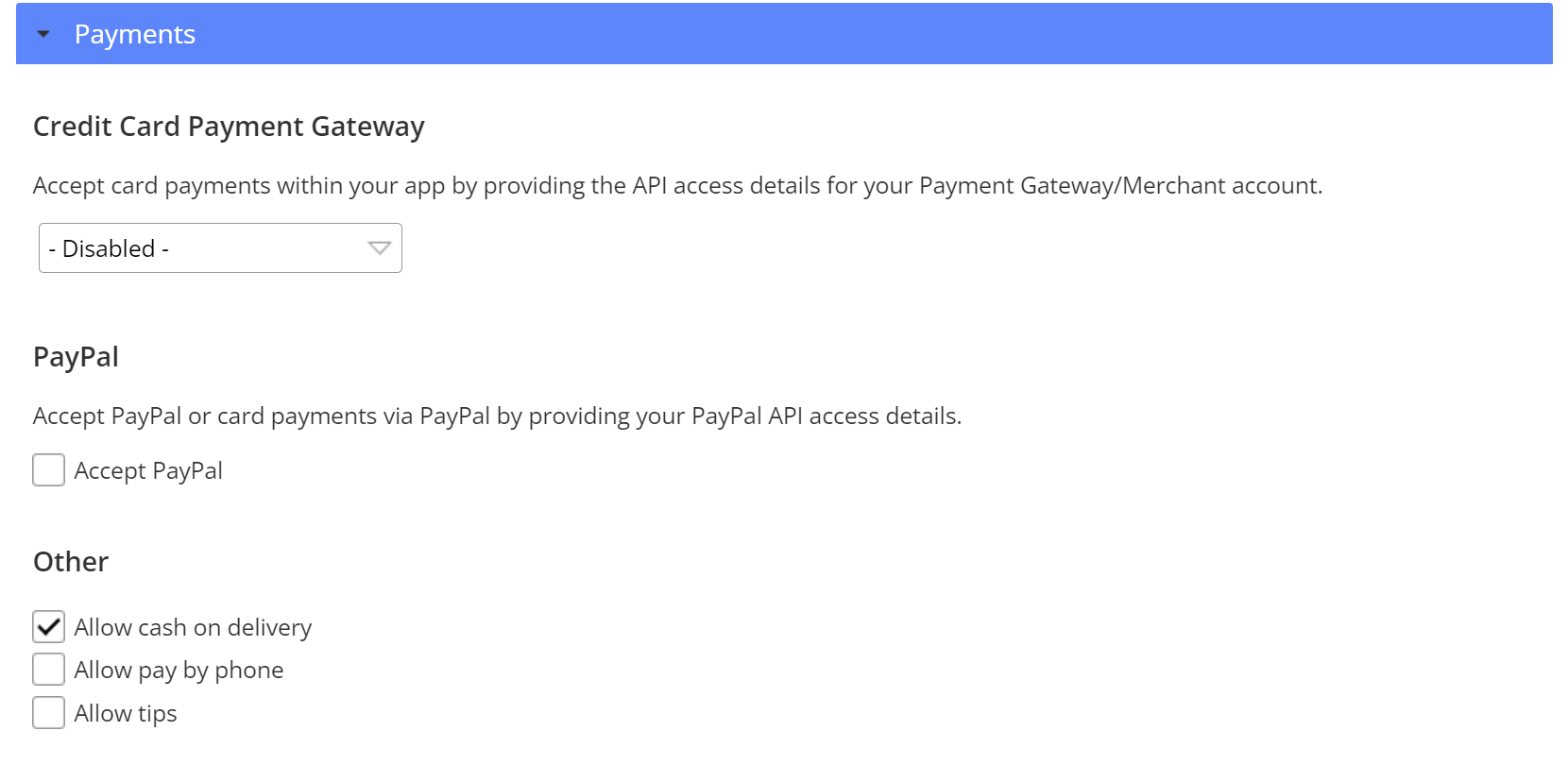Screen dimensions: 1568x765
Task: Click the Payments section title text
Action: click(x=135, y=34)
